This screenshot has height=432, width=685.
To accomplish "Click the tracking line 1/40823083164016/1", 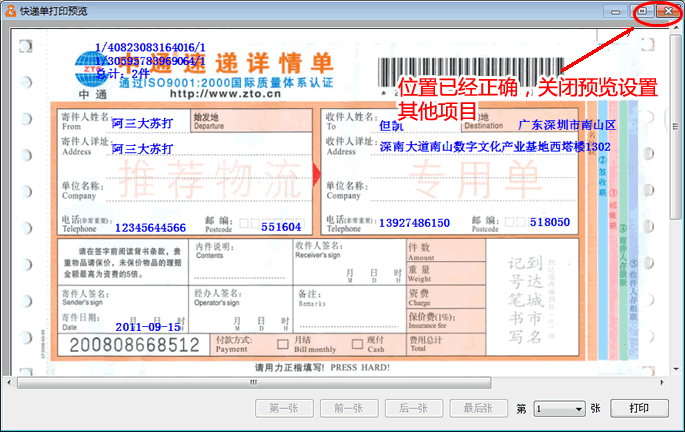I will (150, 47).
